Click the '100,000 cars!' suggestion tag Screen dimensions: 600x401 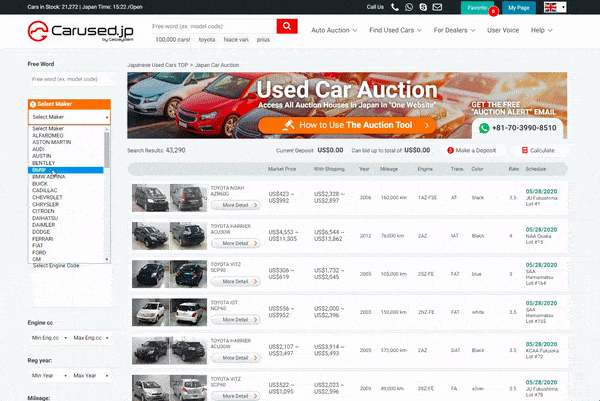[173, 39]
